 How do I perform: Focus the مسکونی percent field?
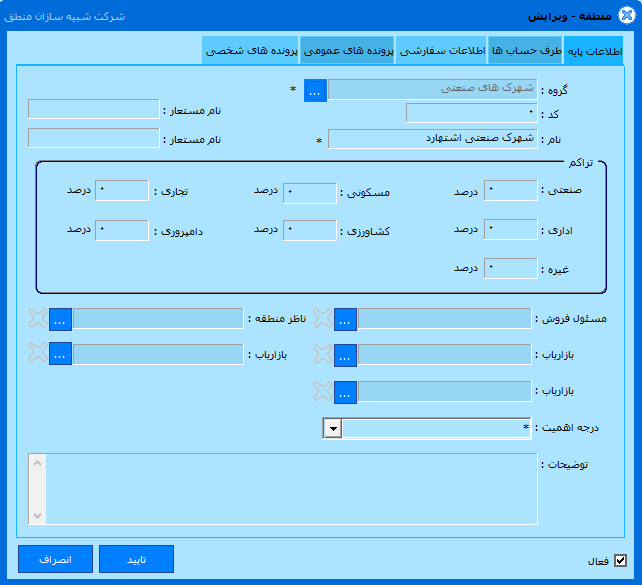click(310, 193)
